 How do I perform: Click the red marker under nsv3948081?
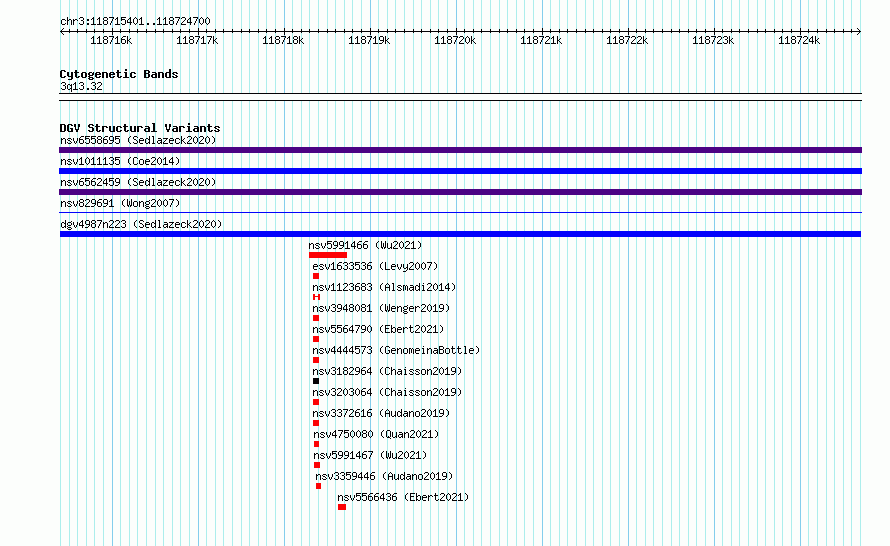(316, 318)
